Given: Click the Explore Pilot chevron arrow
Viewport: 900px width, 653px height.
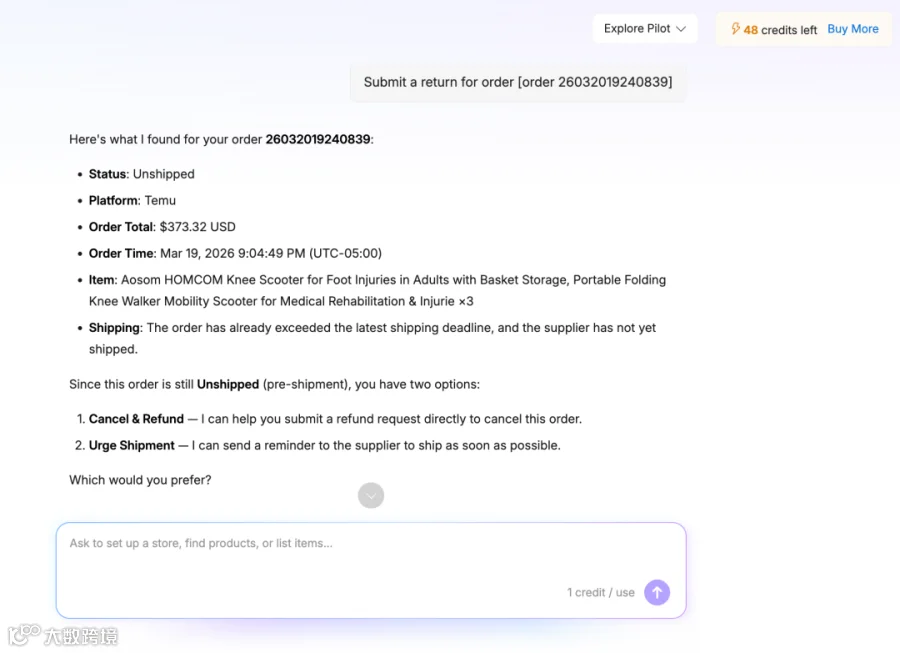Looking at the screenshot, I should (x=681, y=29).
